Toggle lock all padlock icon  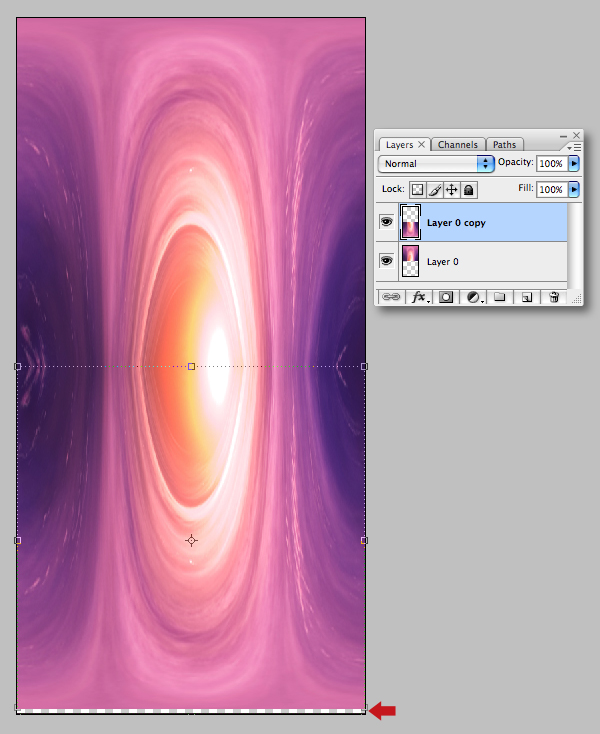tap(469, 190)
